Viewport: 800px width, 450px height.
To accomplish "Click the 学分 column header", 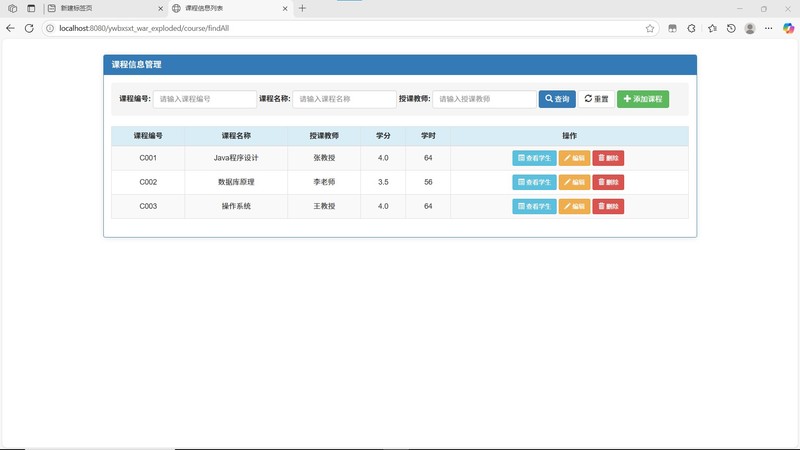I will (x=383, y=136).
